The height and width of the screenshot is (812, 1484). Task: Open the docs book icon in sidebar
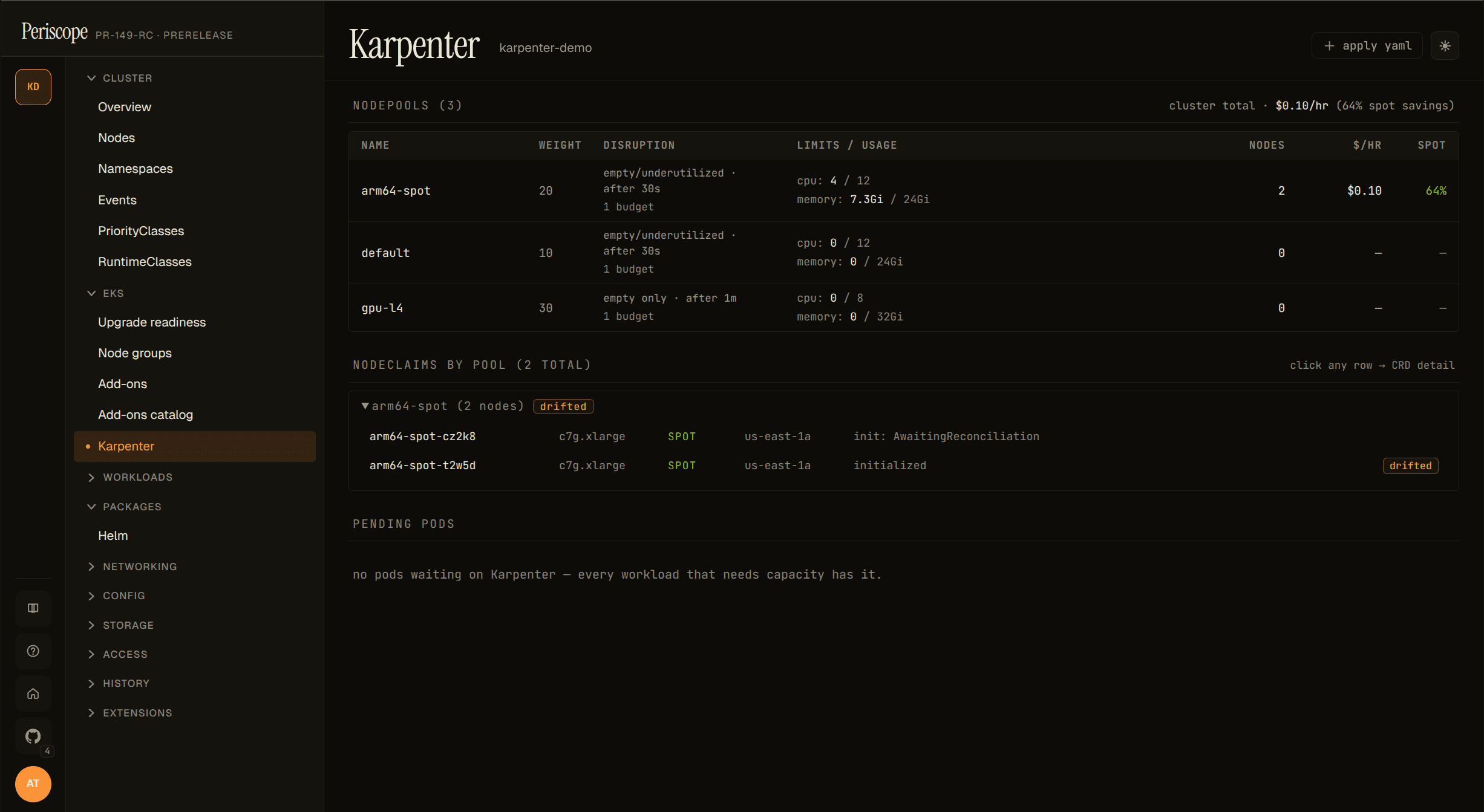pyautogui.click(x=33, y=608)
